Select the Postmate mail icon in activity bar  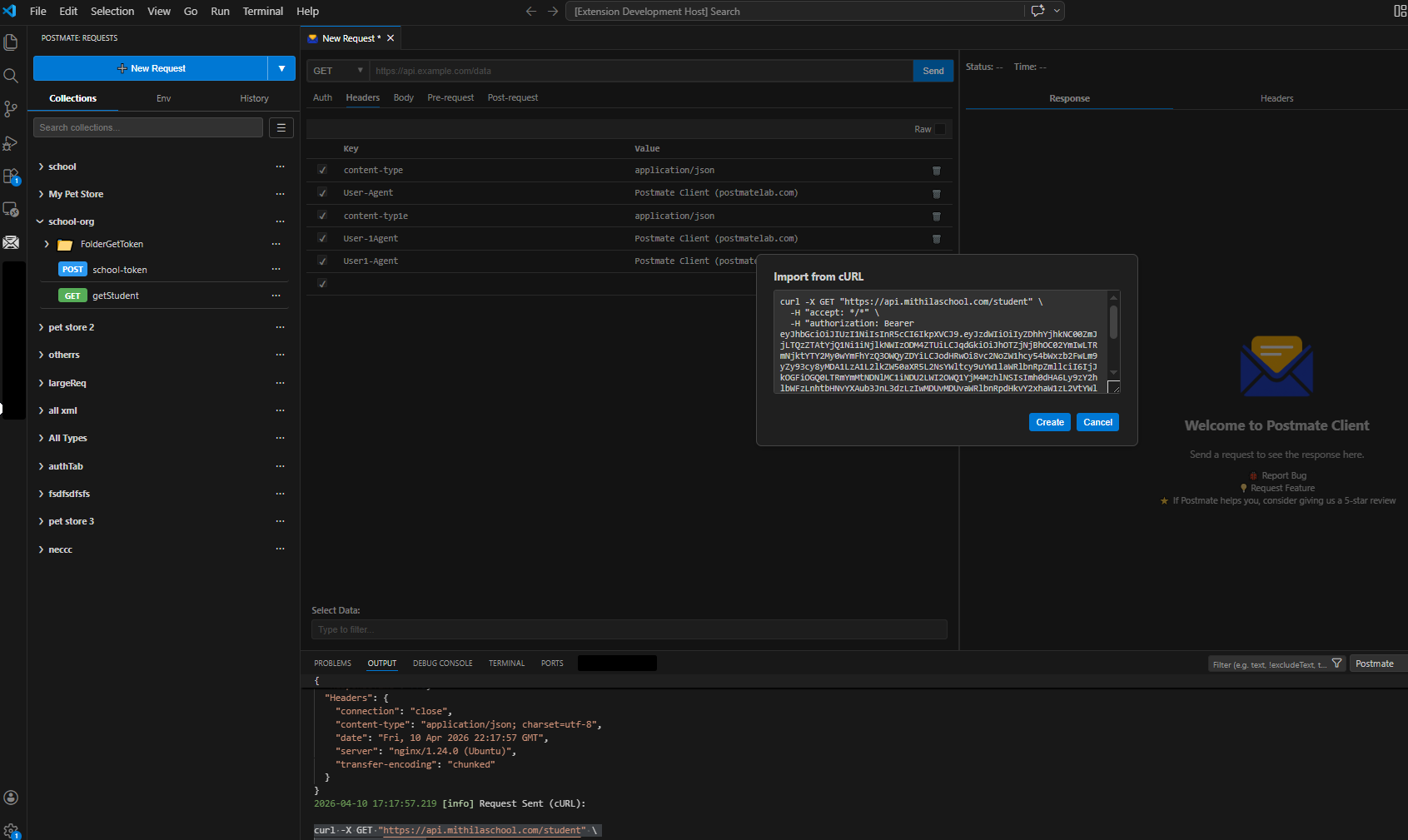tap(12, 242)
